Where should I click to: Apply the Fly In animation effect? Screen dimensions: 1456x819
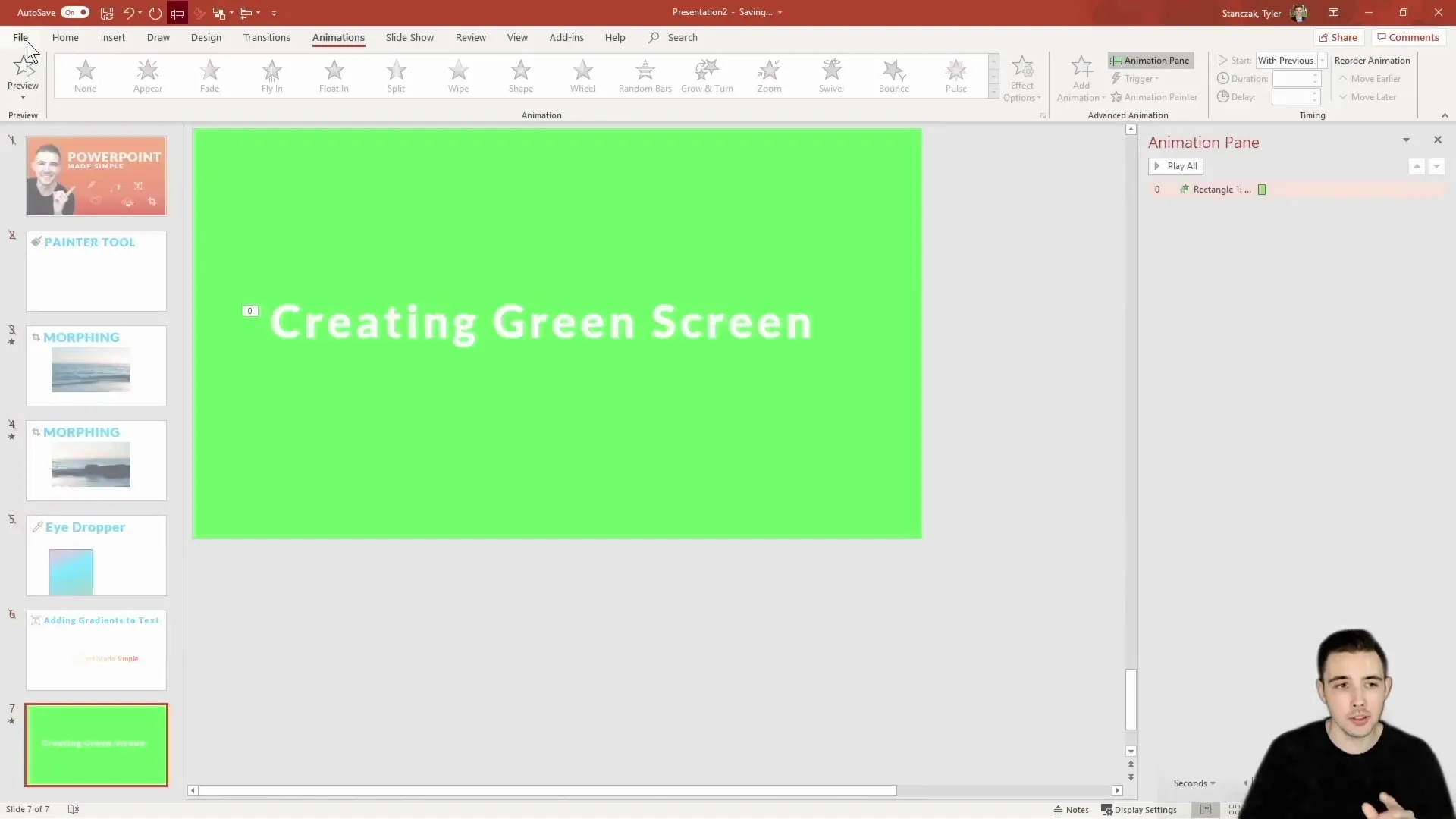point(271,76)
